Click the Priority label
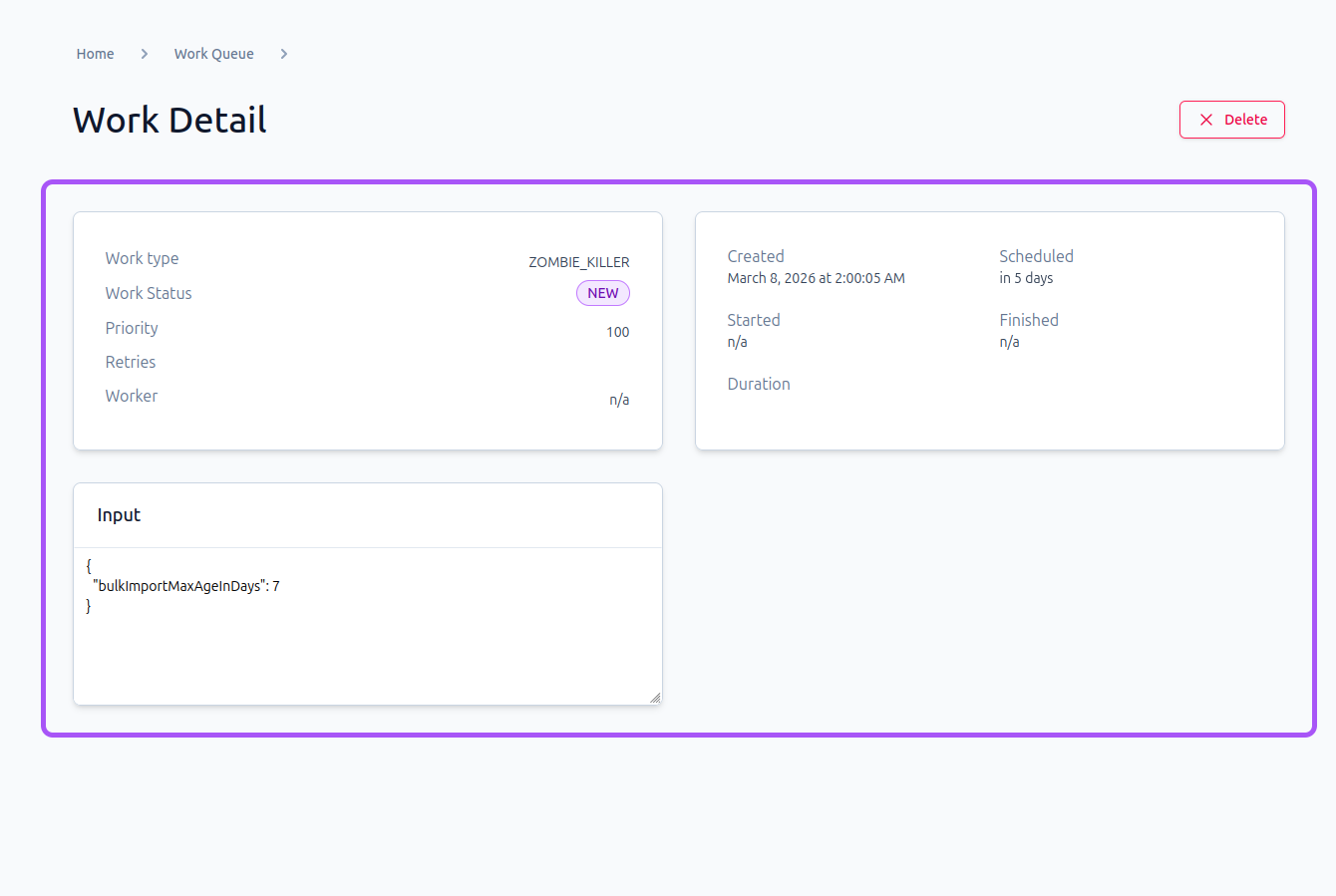Screen dimensions: 1336x896 132,328
